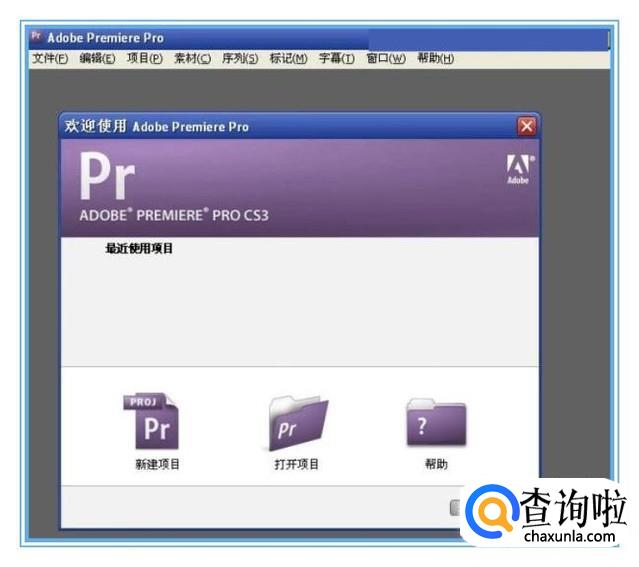Open the 帮助(H) menu in the menu bar
Screen dimensions: 639x567
coord(435,59)
